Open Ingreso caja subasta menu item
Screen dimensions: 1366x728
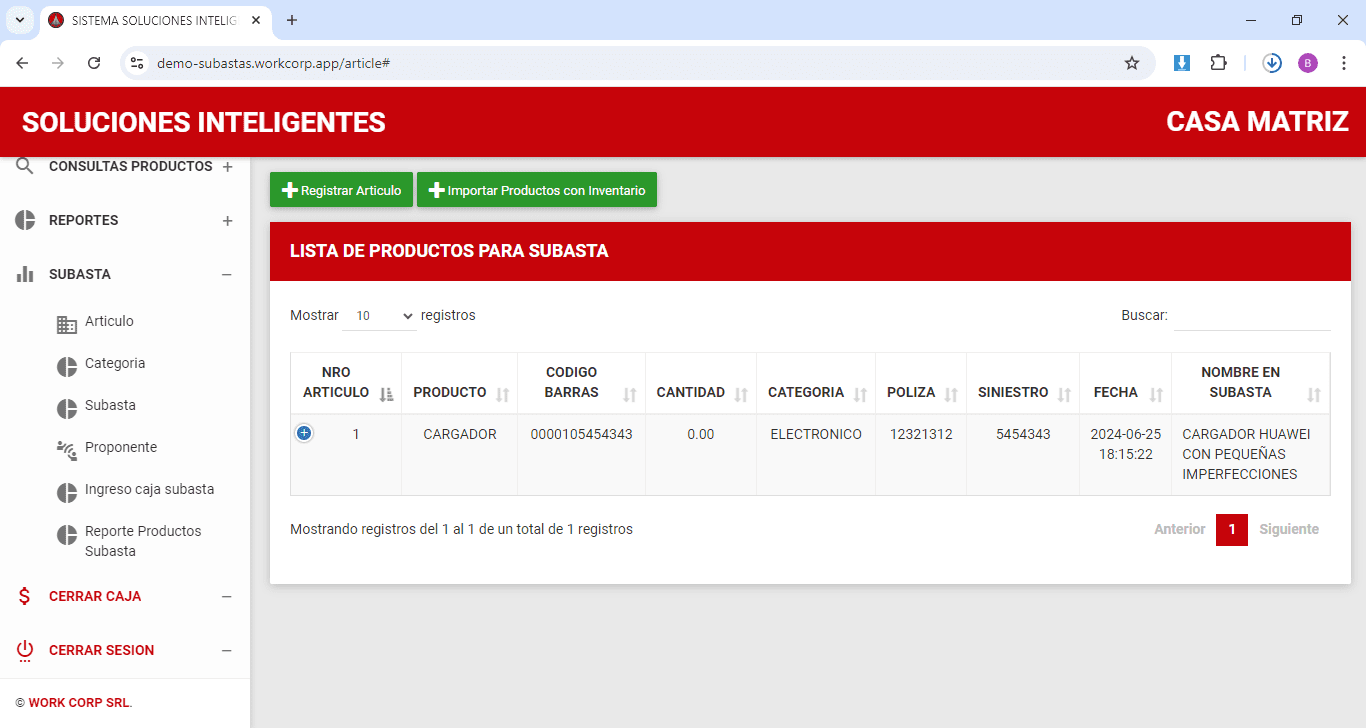149,489
